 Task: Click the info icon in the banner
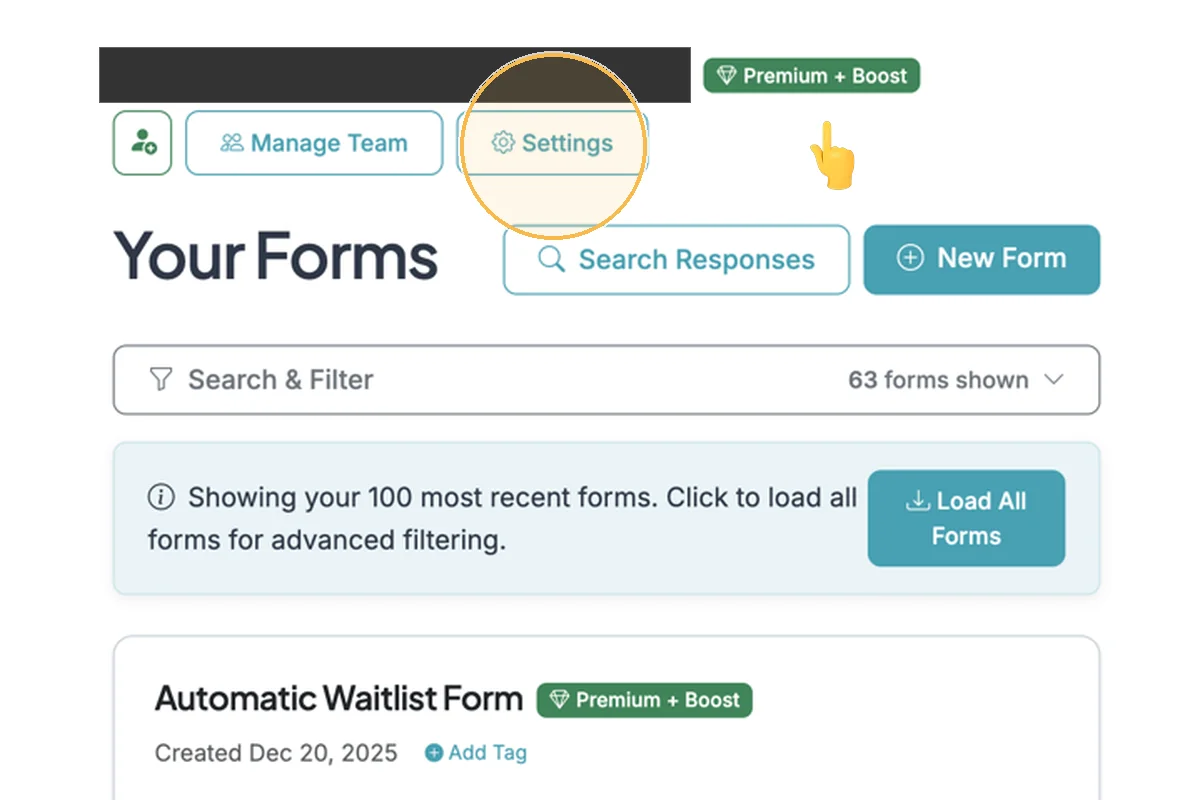(x=160, y=497)
